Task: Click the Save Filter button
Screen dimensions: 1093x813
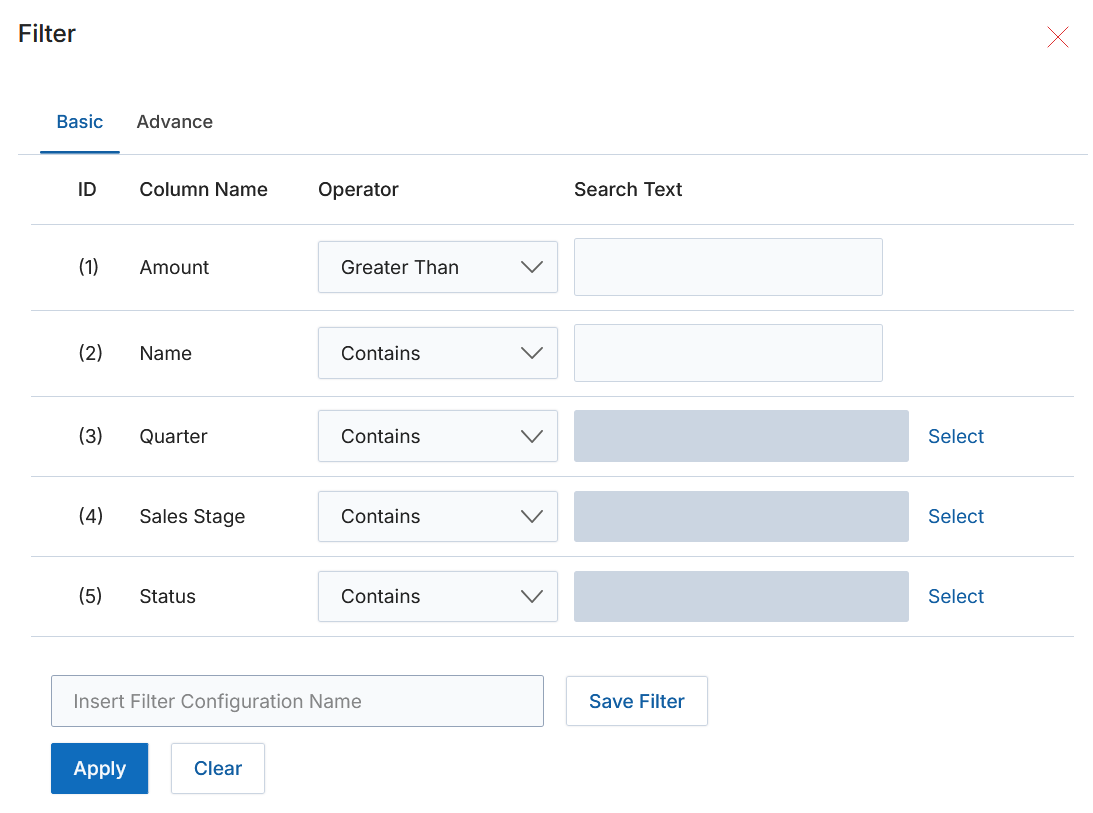Action: click(x=637, y=701)
